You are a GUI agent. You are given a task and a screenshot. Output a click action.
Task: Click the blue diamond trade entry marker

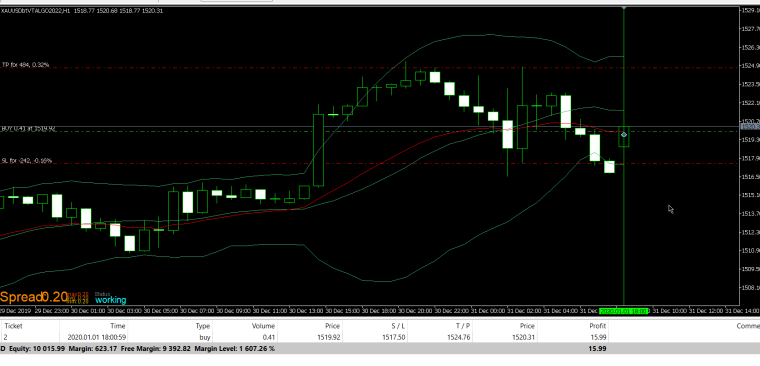tap(624, 134)
